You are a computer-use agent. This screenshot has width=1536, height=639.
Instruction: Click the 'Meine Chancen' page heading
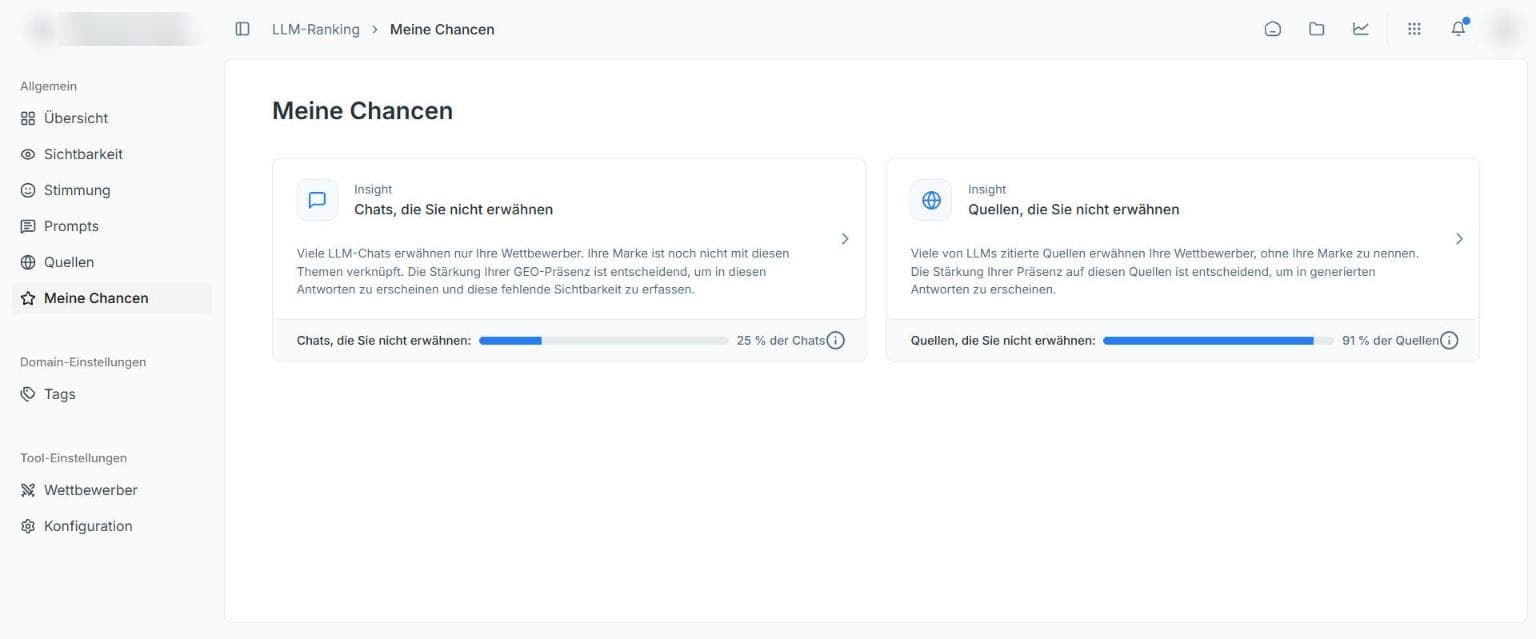(362, 110)
